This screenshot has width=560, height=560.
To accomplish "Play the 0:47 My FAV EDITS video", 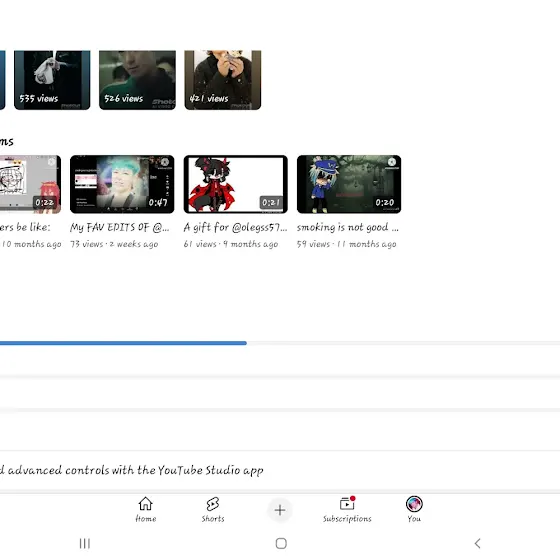I will click(122, 184).
